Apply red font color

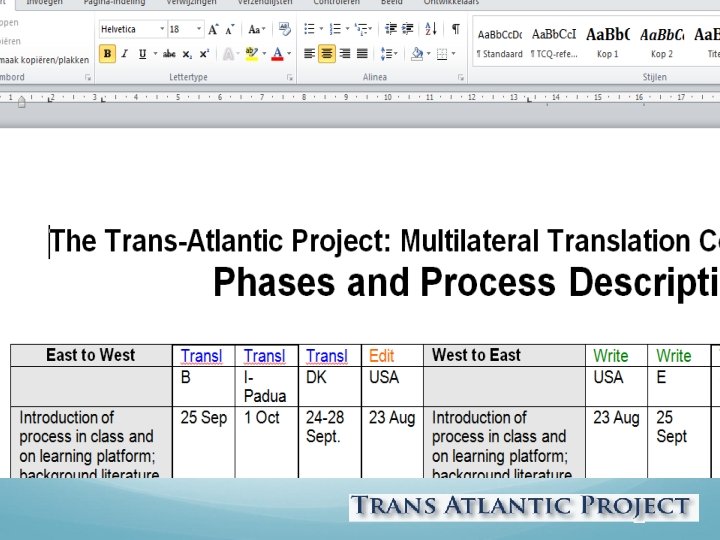point(277,54)
